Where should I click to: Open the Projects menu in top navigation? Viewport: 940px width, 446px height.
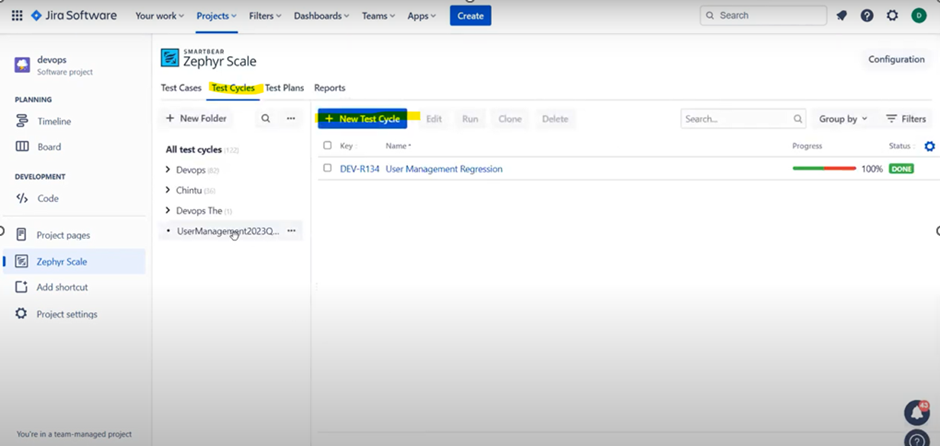point(216,16)
